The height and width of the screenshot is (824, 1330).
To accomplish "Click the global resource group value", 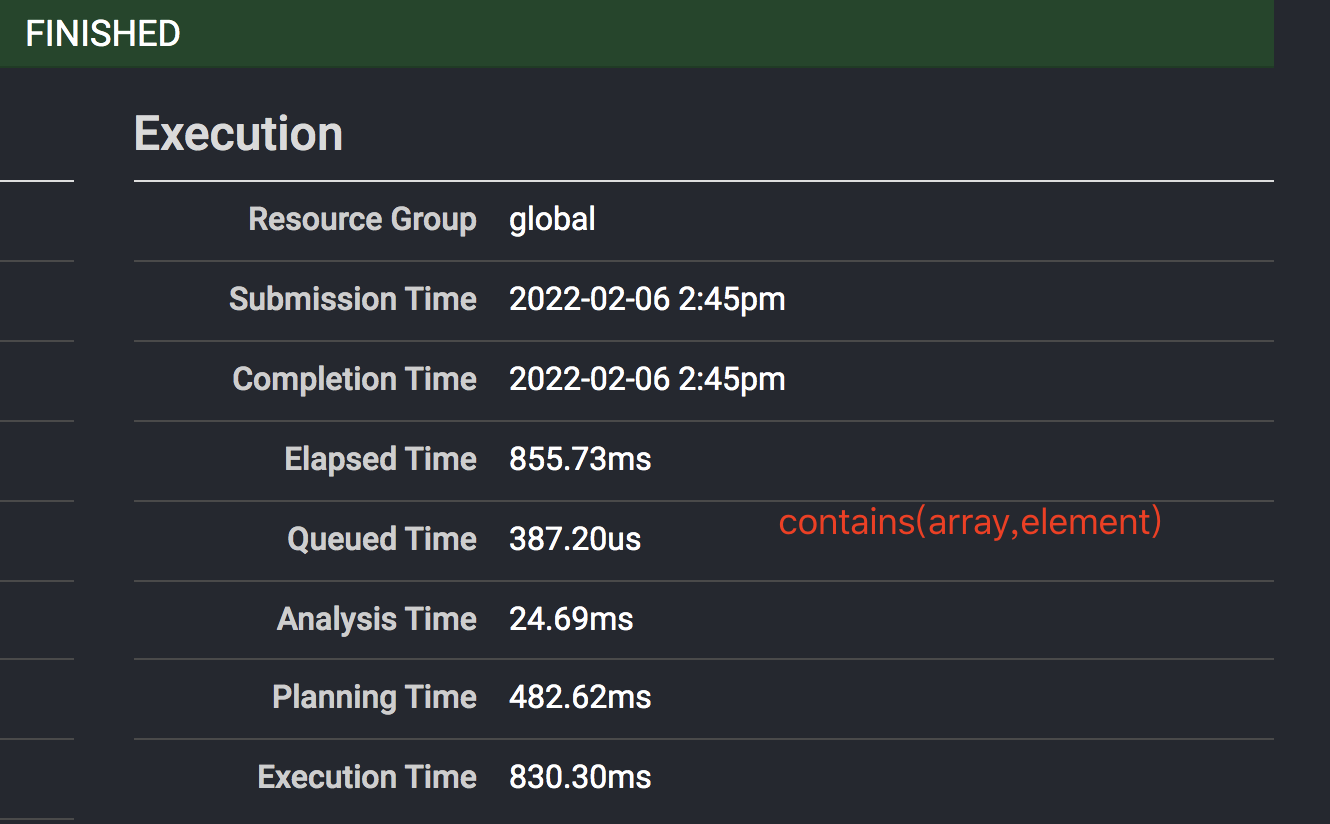I will pos(552,219).
